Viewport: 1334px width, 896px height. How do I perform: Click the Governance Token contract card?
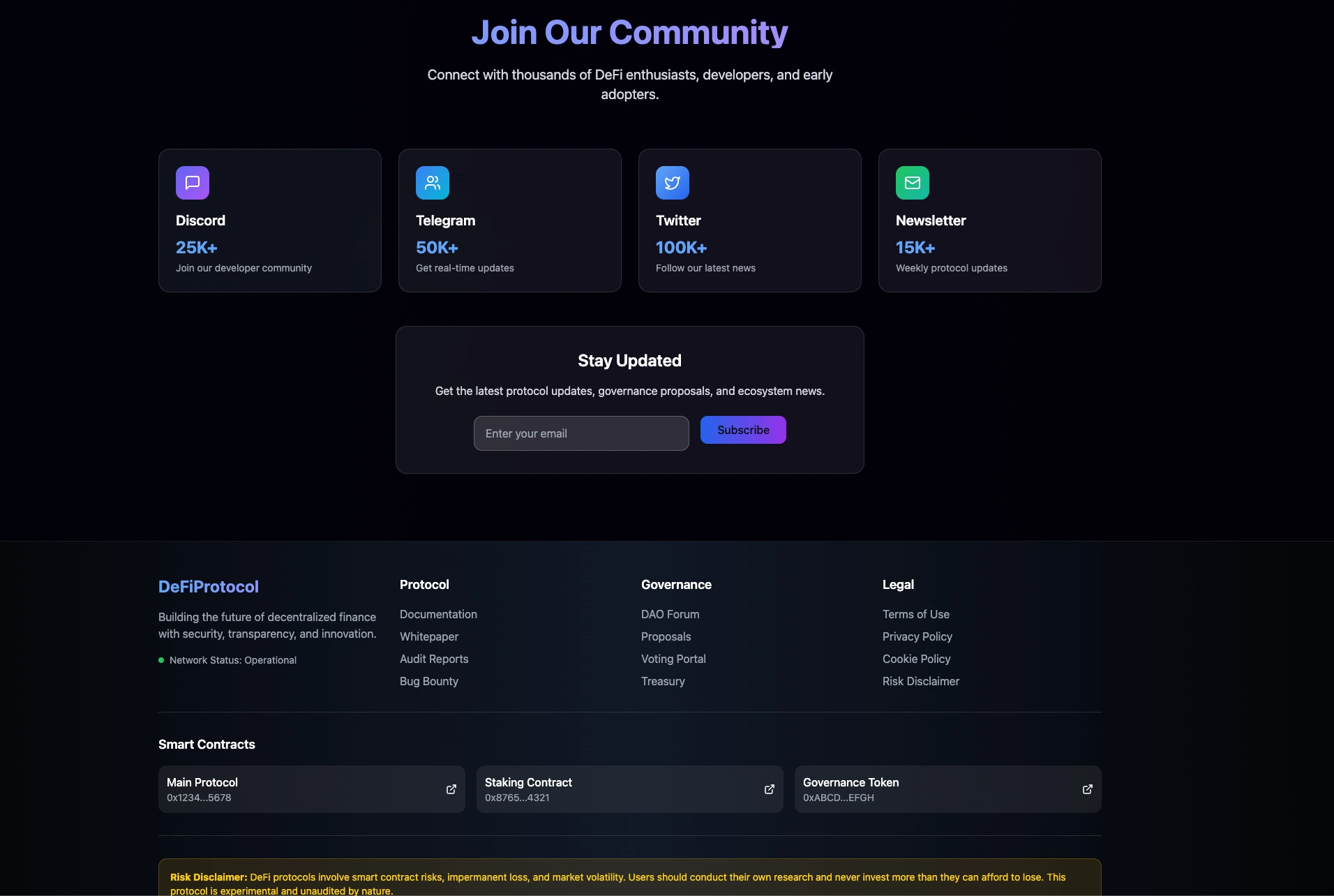(948, 789)
